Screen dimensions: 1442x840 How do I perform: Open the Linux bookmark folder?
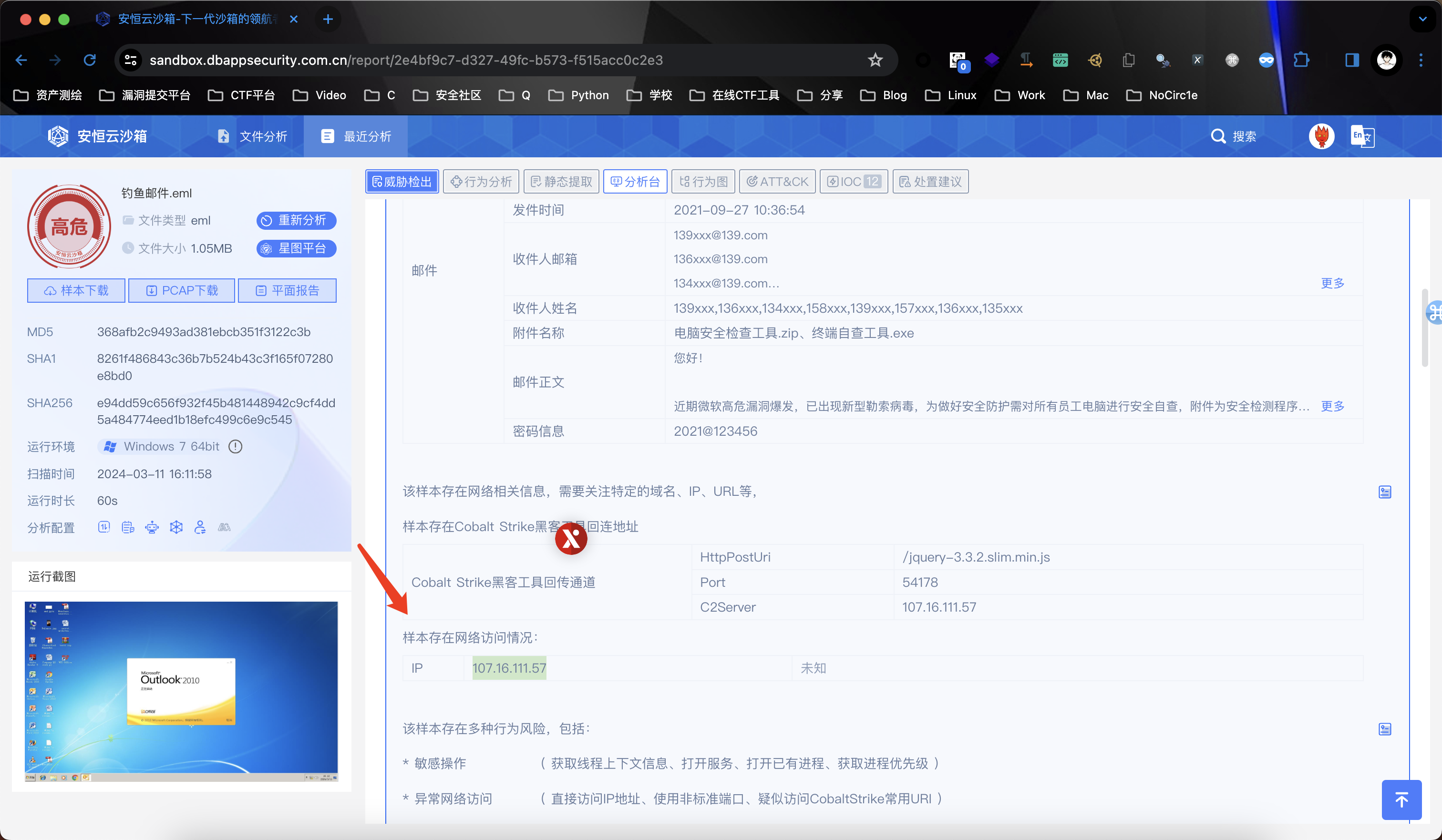pos(951,95)
